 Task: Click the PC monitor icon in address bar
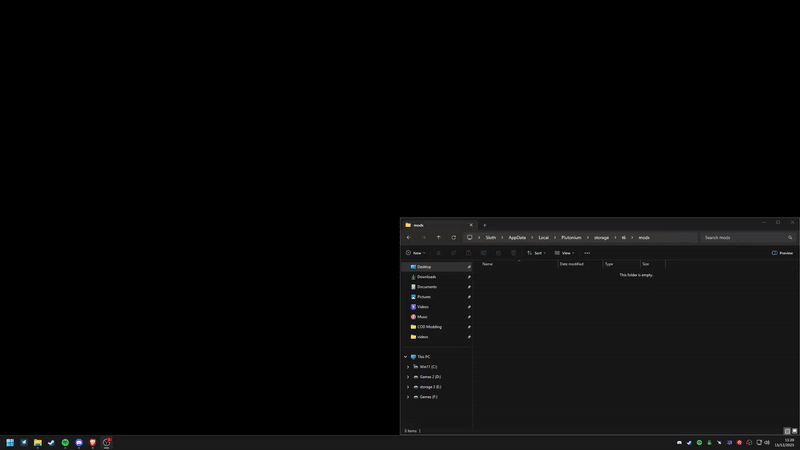point(469,237)
